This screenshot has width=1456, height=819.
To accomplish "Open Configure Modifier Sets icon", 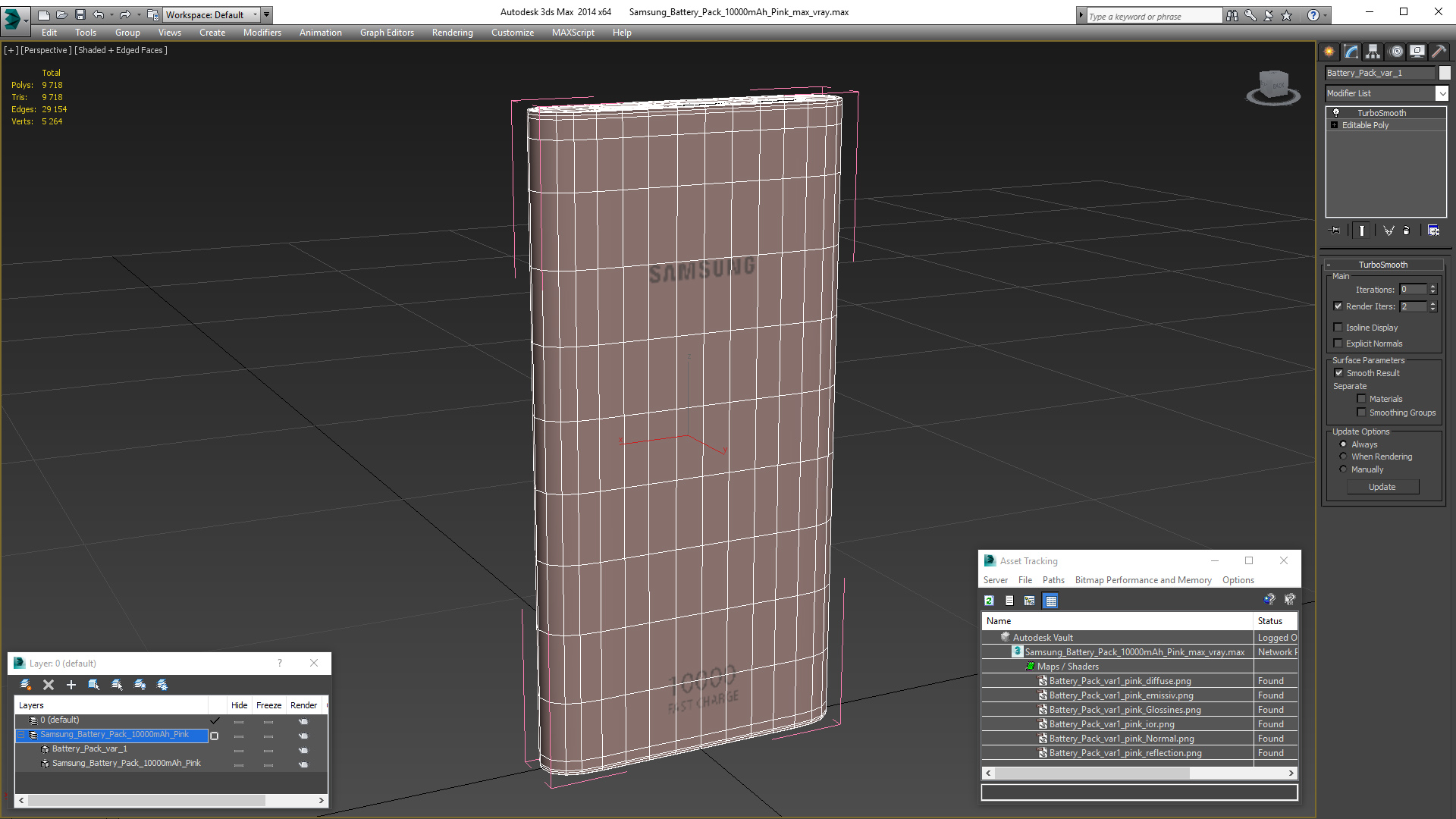I will pyautogui.click(x=1433, y=231).
